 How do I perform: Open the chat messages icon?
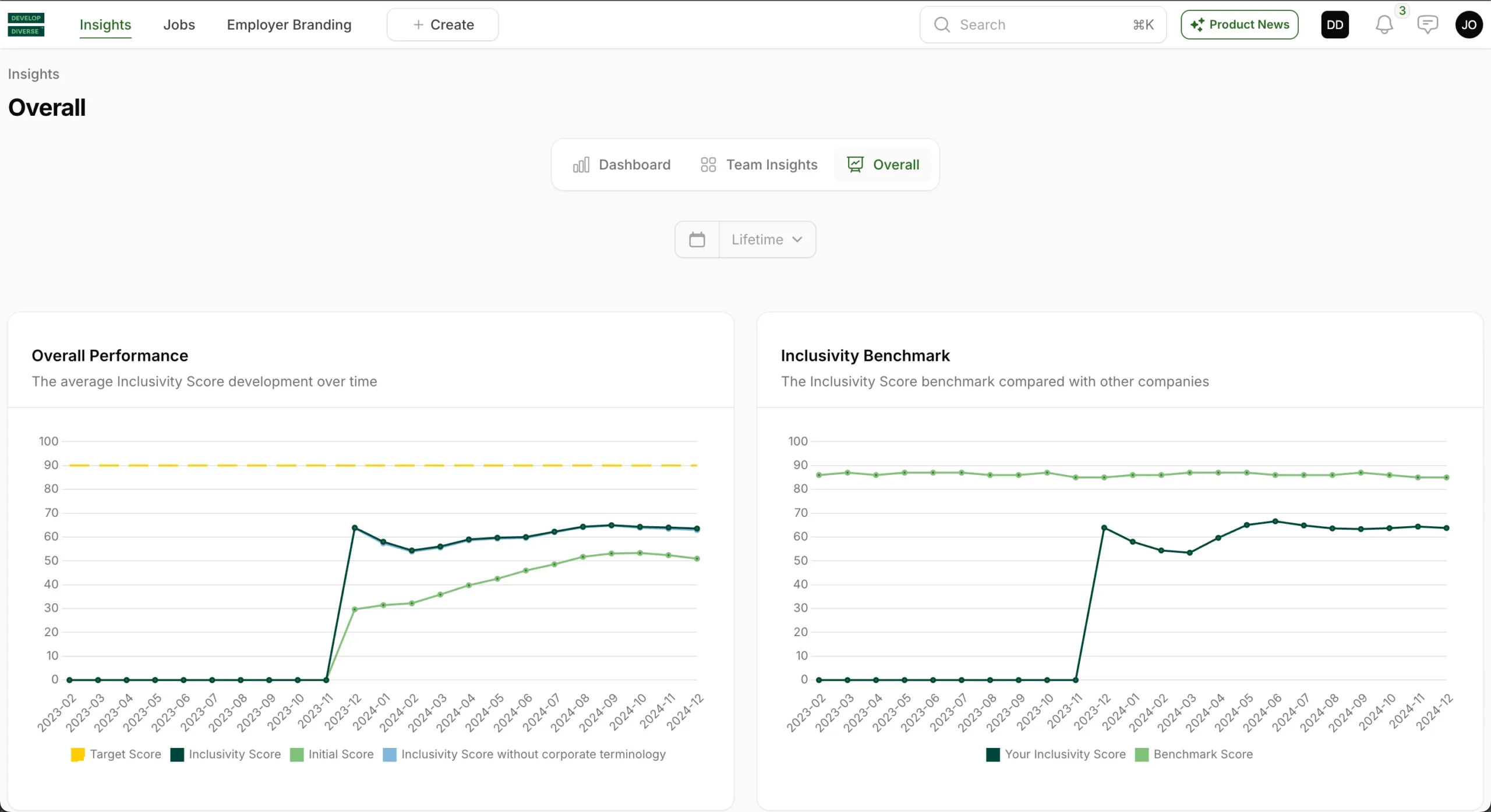tap(1427, 24)
